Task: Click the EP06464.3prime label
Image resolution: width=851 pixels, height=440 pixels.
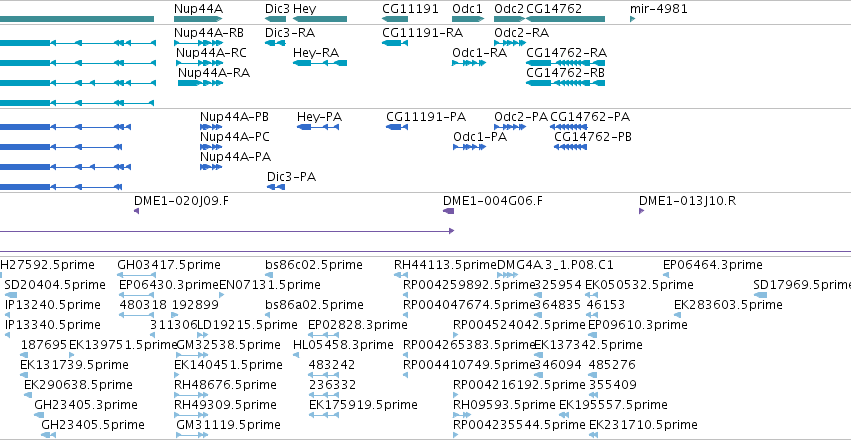Action: click(713, 265)
